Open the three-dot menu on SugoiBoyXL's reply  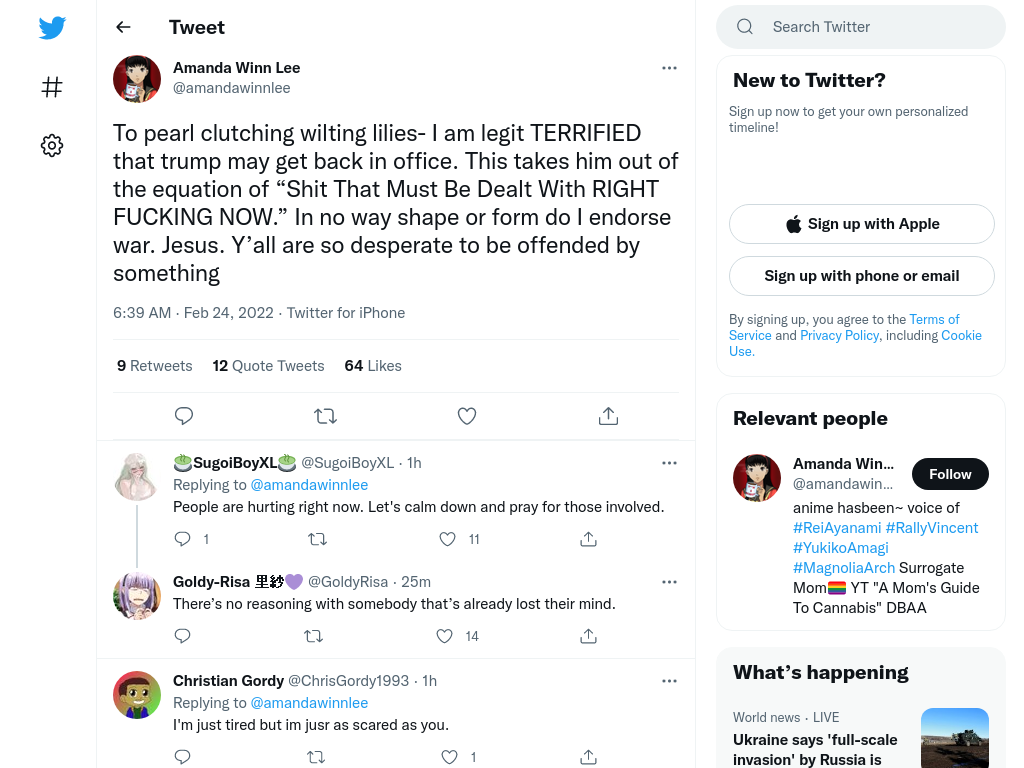[669, 463]
